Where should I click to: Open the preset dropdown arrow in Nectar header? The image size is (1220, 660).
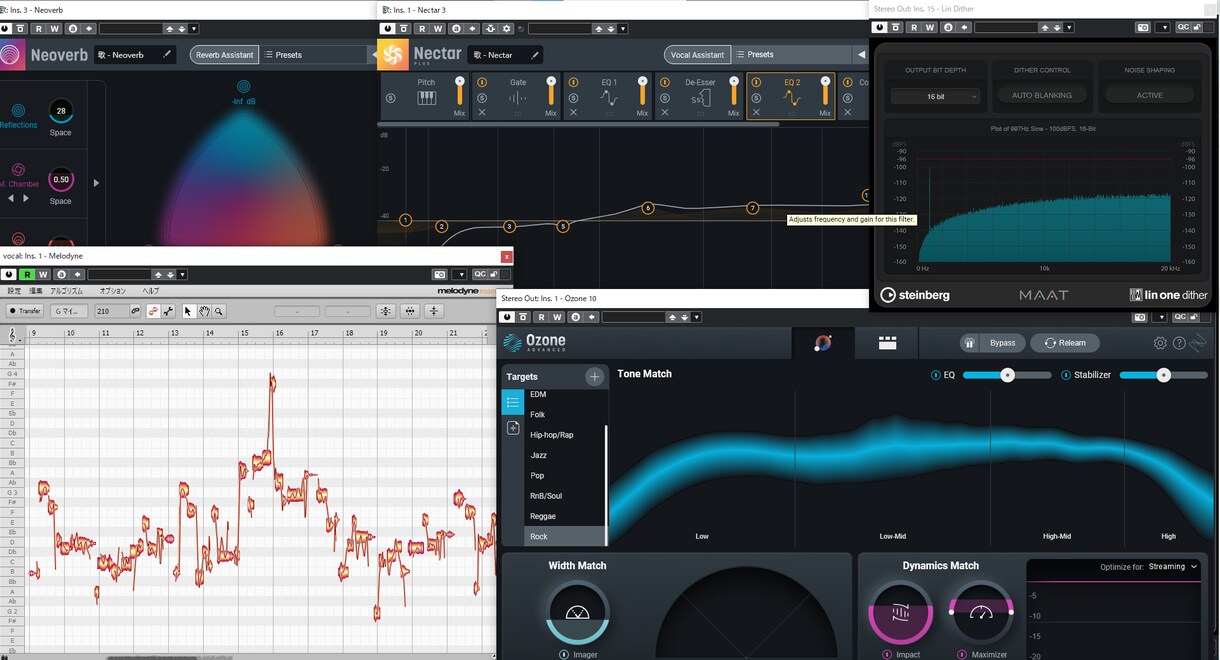621,29
